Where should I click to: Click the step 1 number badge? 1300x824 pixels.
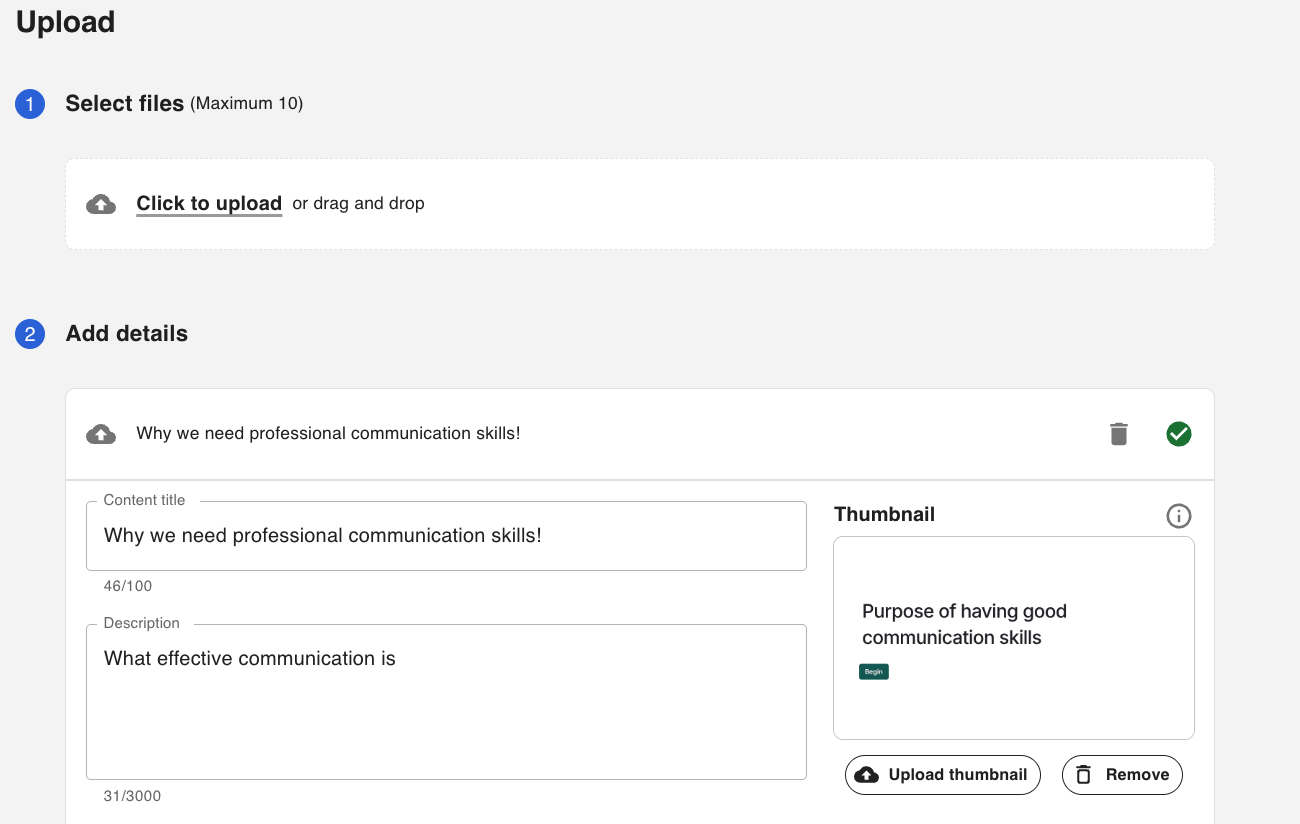[x=30, y=104]
